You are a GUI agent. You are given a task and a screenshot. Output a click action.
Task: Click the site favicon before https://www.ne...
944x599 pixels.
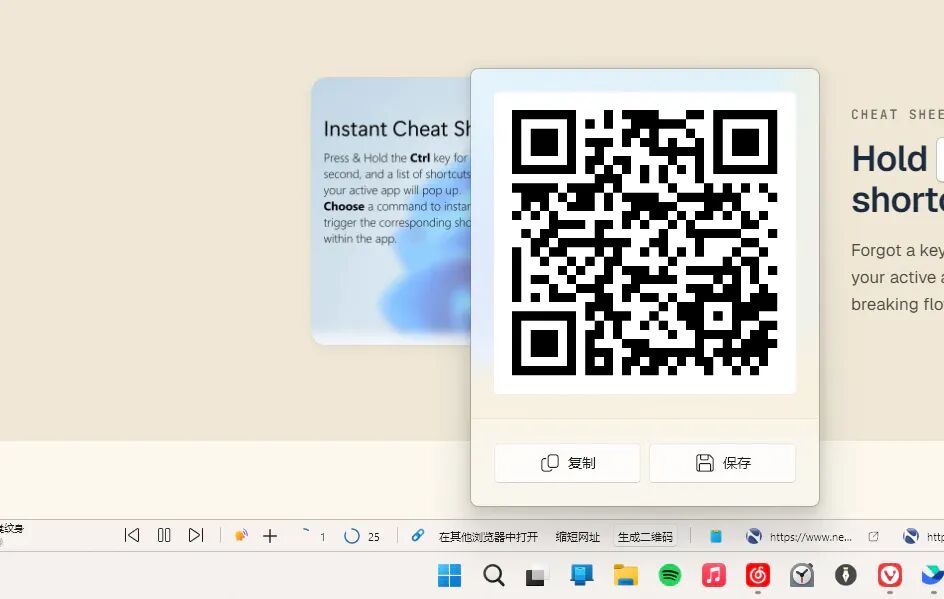point(754,536)
